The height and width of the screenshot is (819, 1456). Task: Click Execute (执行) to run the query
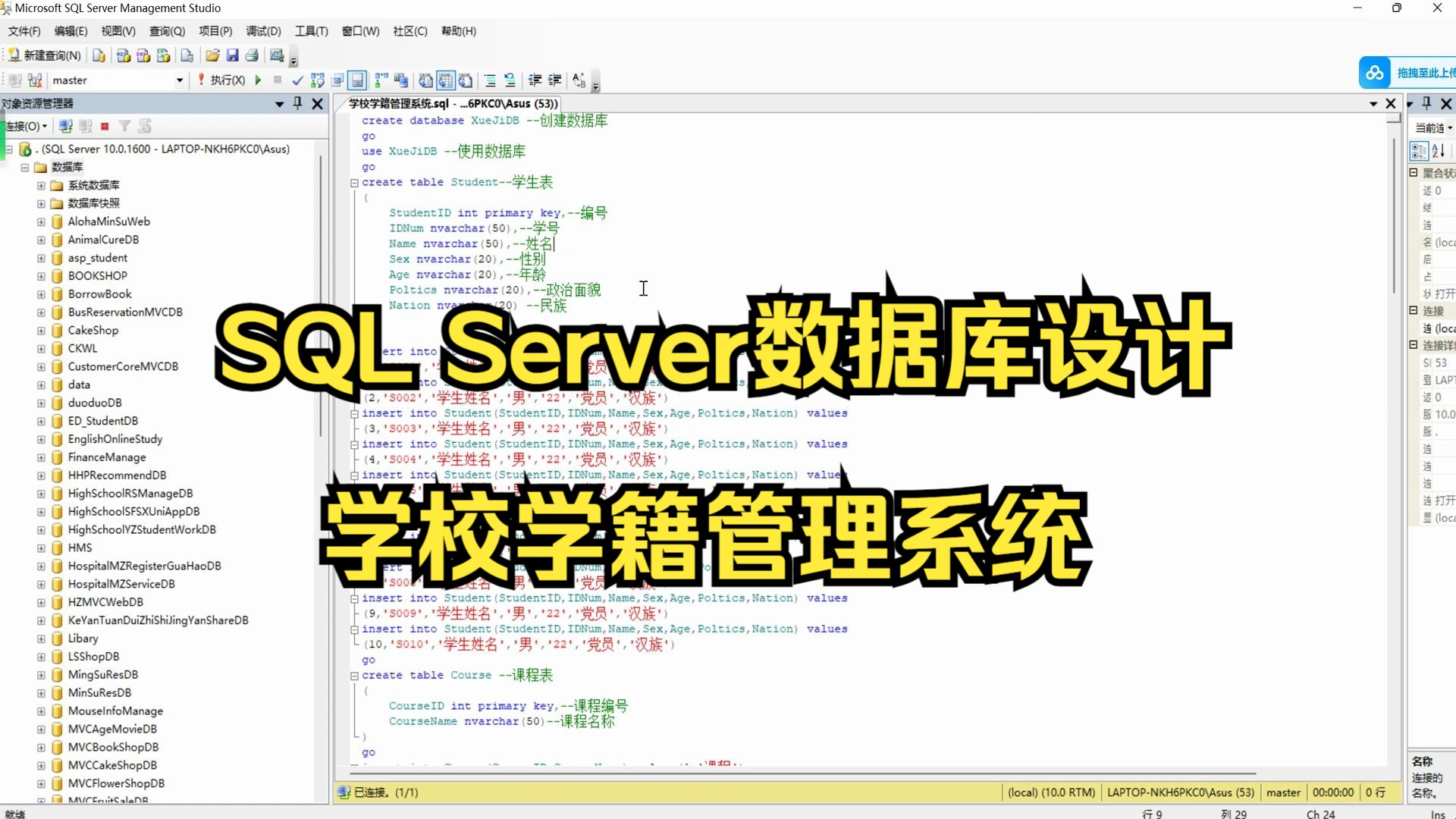pos(221,80)
